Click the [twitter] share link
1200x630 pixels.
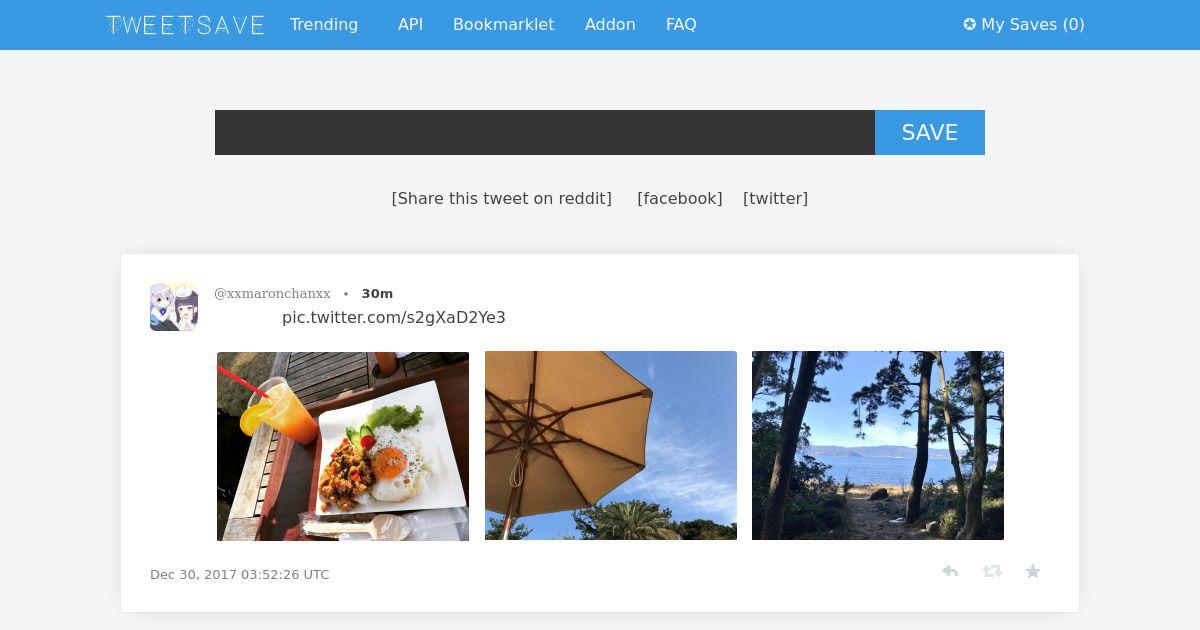[x=775, y=198]
